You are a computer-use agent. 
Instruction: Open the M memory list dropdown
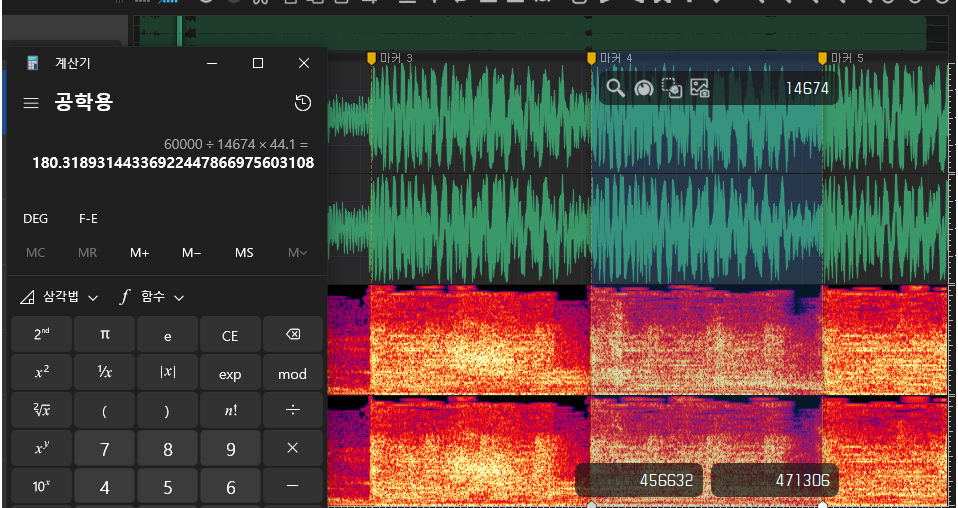[x=298, y=252]
